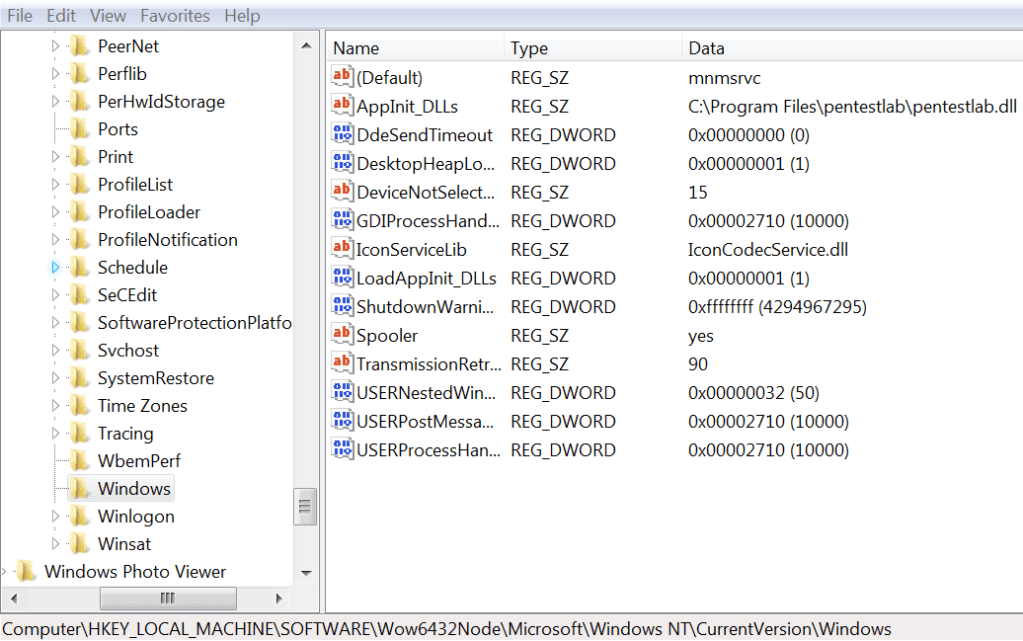Click the IconServiceLib string value icon
1023x641 pixels.
[x=342, y=249]
